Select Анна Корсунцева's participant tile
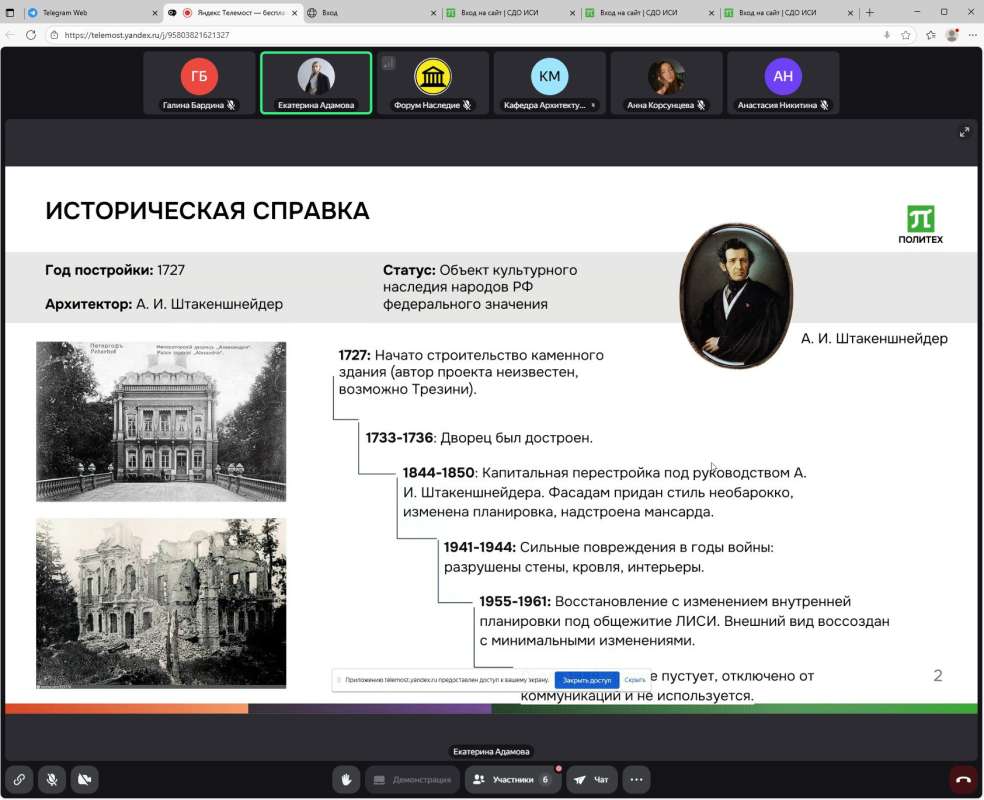984x800 pixels. point(666,83)
